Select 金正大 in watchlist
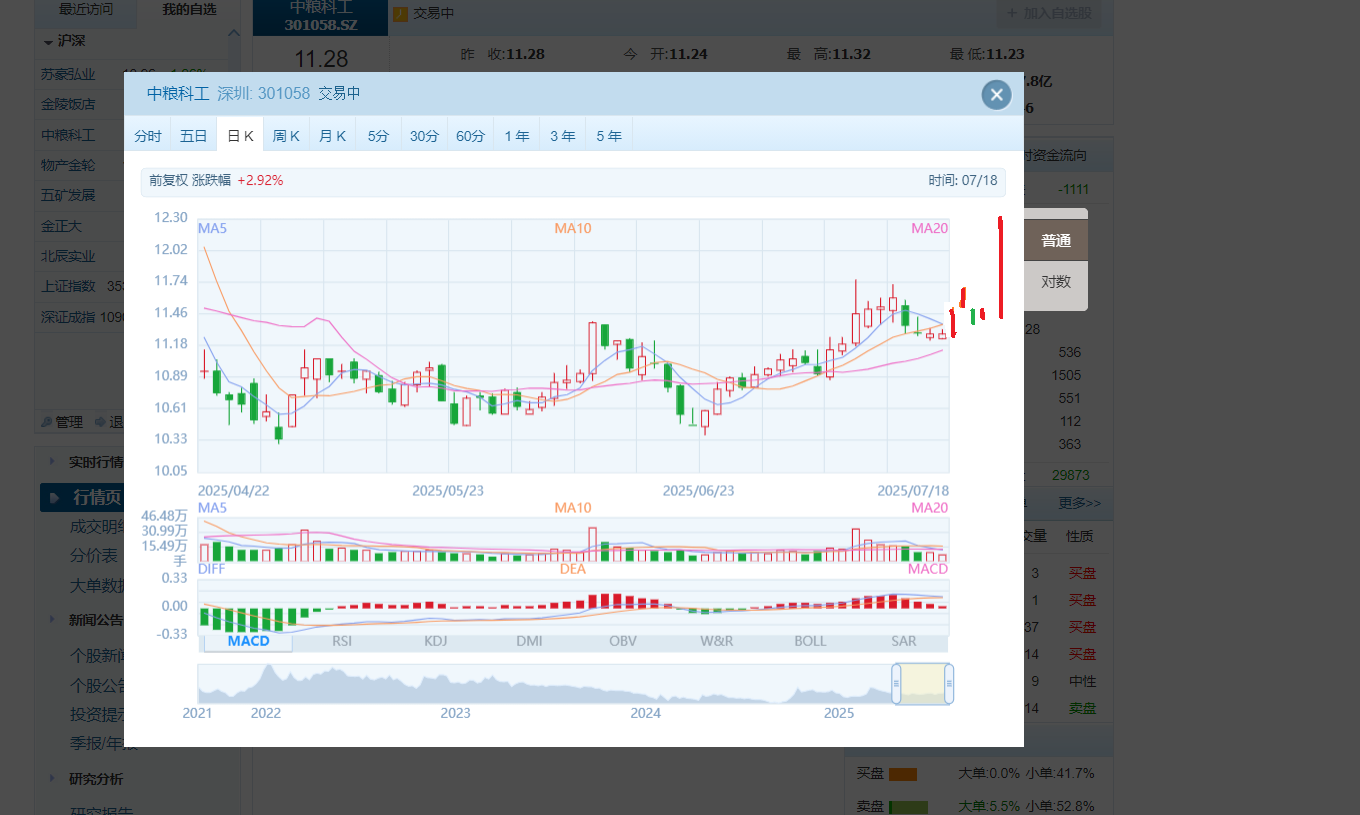 click(61, 226)
